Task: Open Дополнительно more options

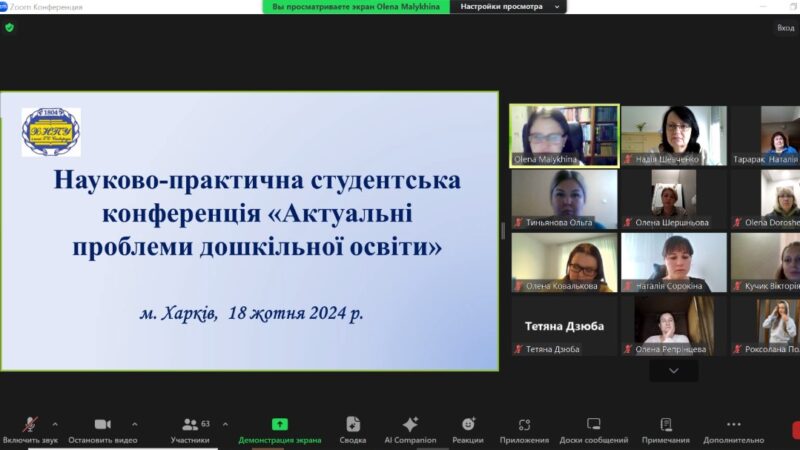Action: click(x=734, y=430)
